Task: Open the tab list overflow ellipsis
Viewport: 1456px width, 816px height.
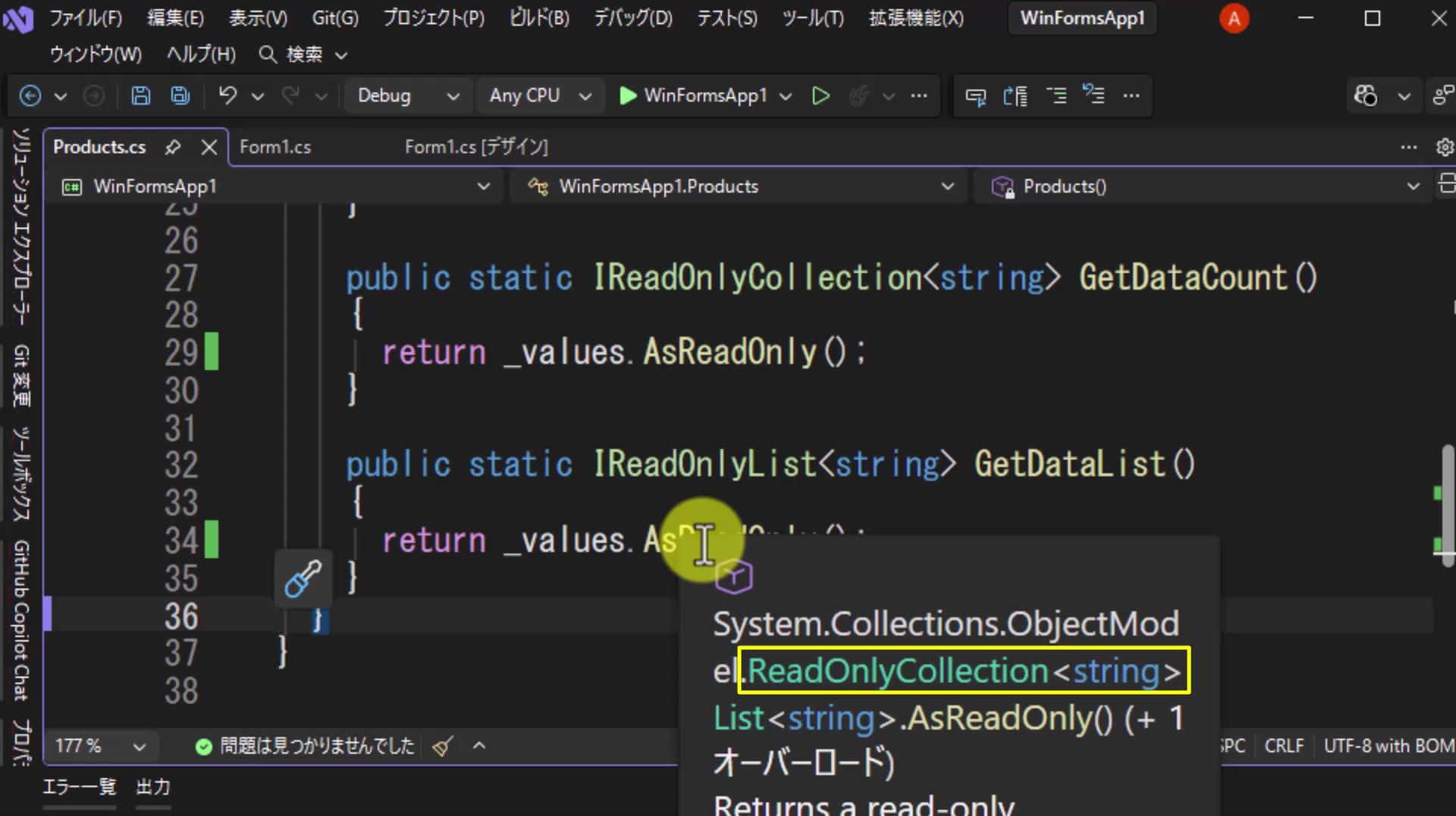Action: tap(1408, 147)
